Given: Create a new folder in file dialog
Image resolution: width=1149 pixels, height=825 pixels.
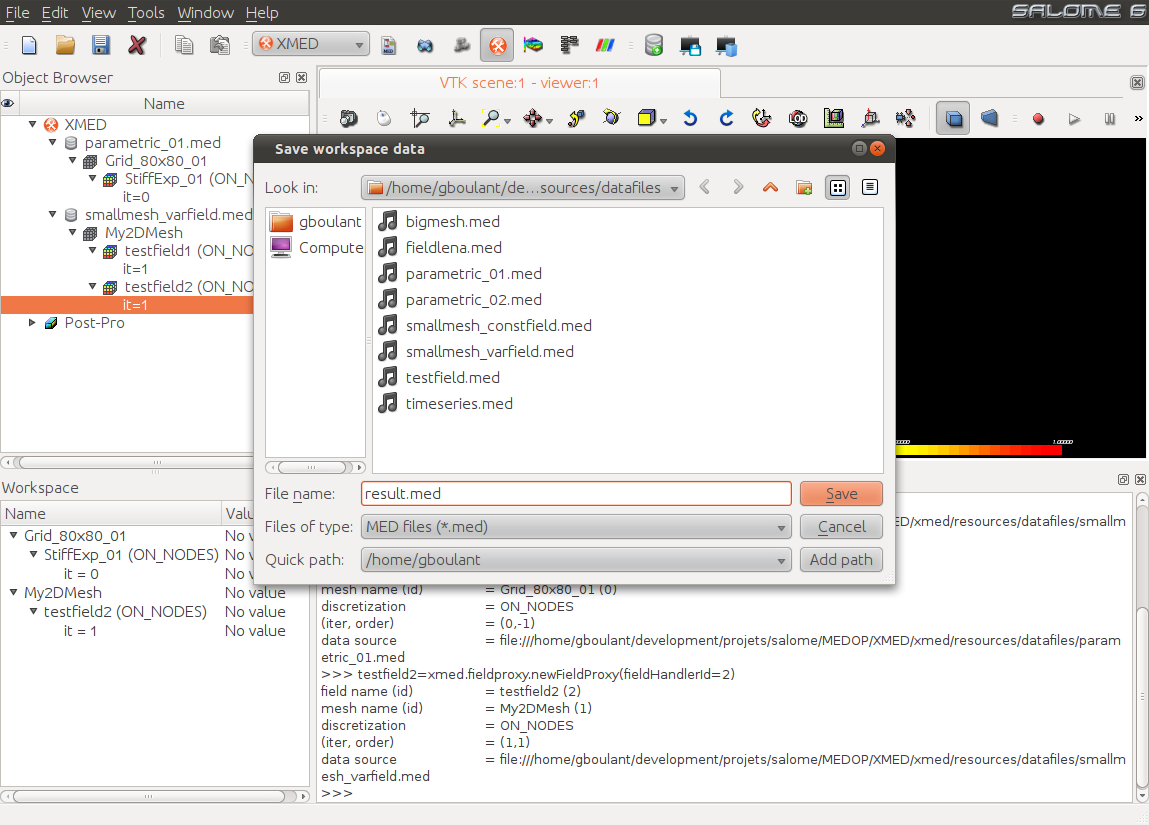Looking at the screenshot, I should (804, 188).
